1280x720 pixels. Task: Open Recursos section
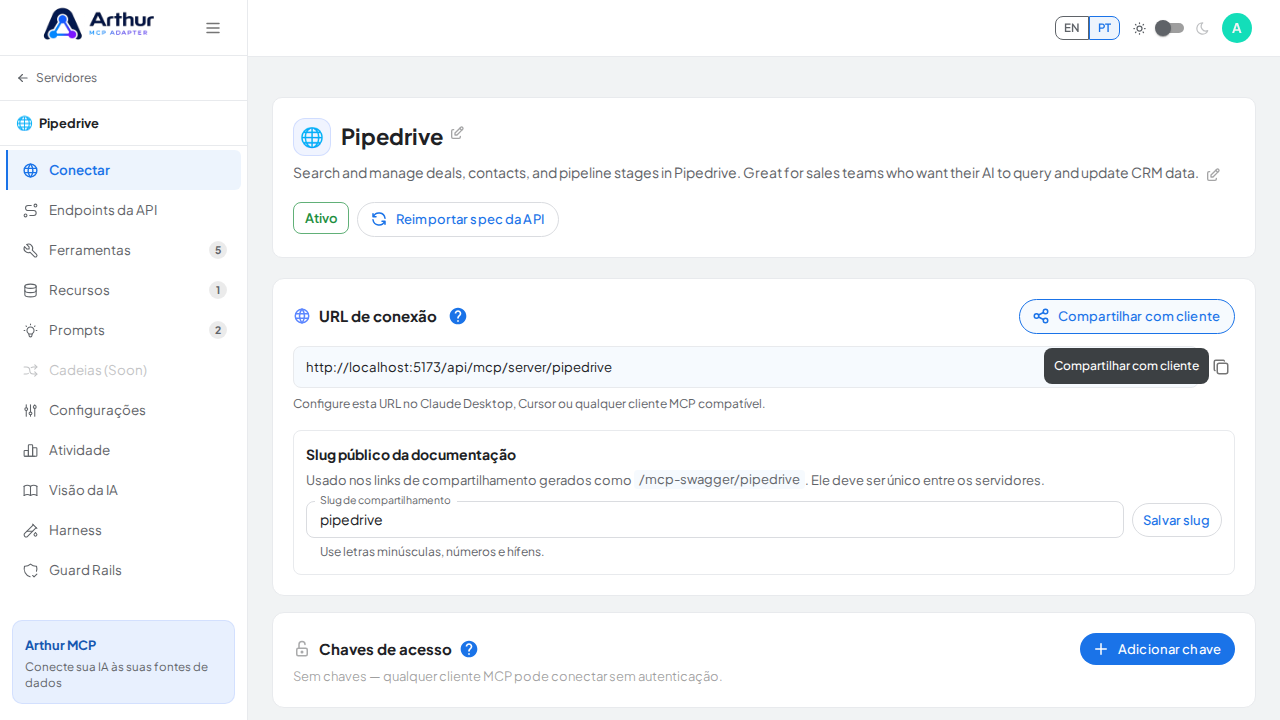point(123,290)
